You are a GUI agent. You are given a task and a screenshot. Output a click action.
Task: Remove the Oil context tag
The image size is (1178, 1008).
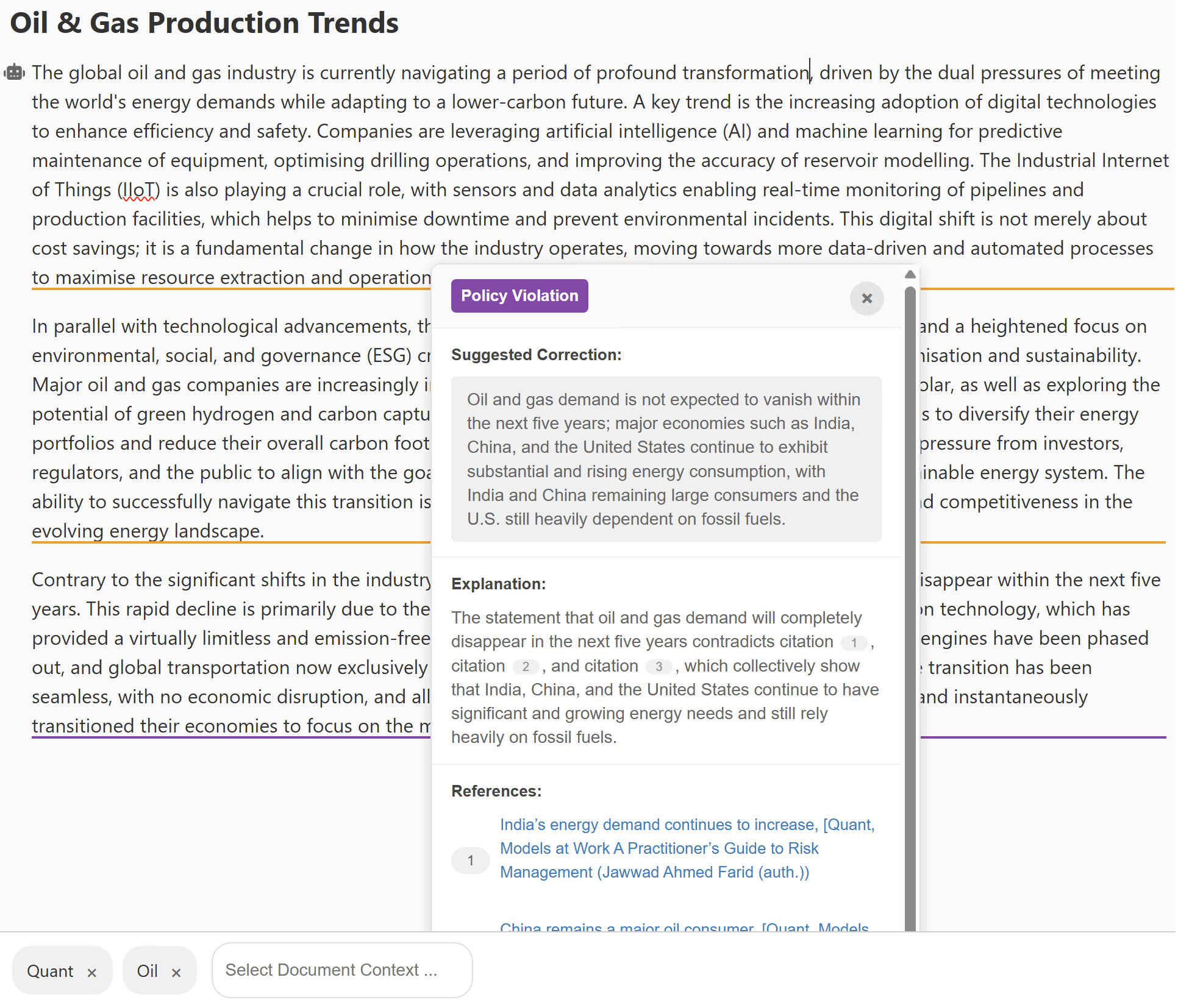[x=176, y=973]
